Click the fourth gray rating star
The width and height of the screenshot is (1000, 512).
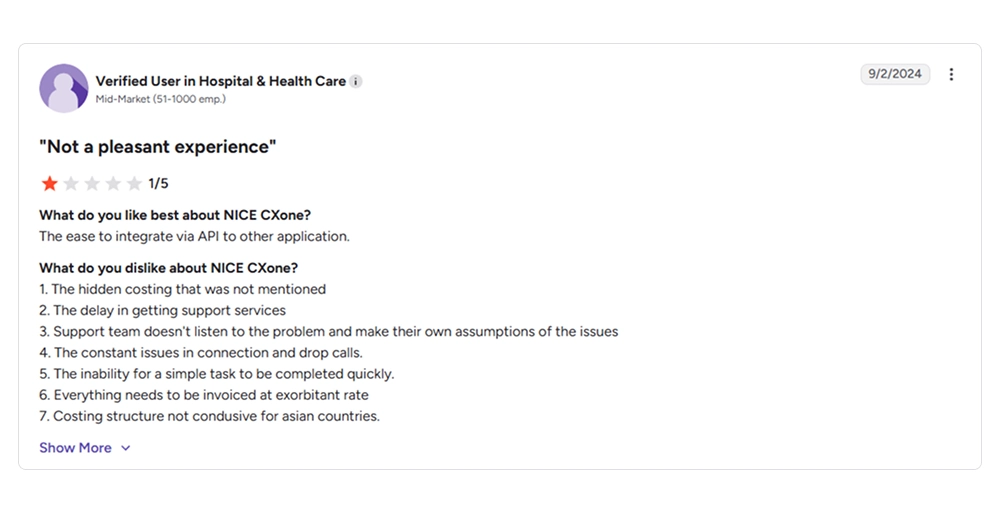click(113, 184)
